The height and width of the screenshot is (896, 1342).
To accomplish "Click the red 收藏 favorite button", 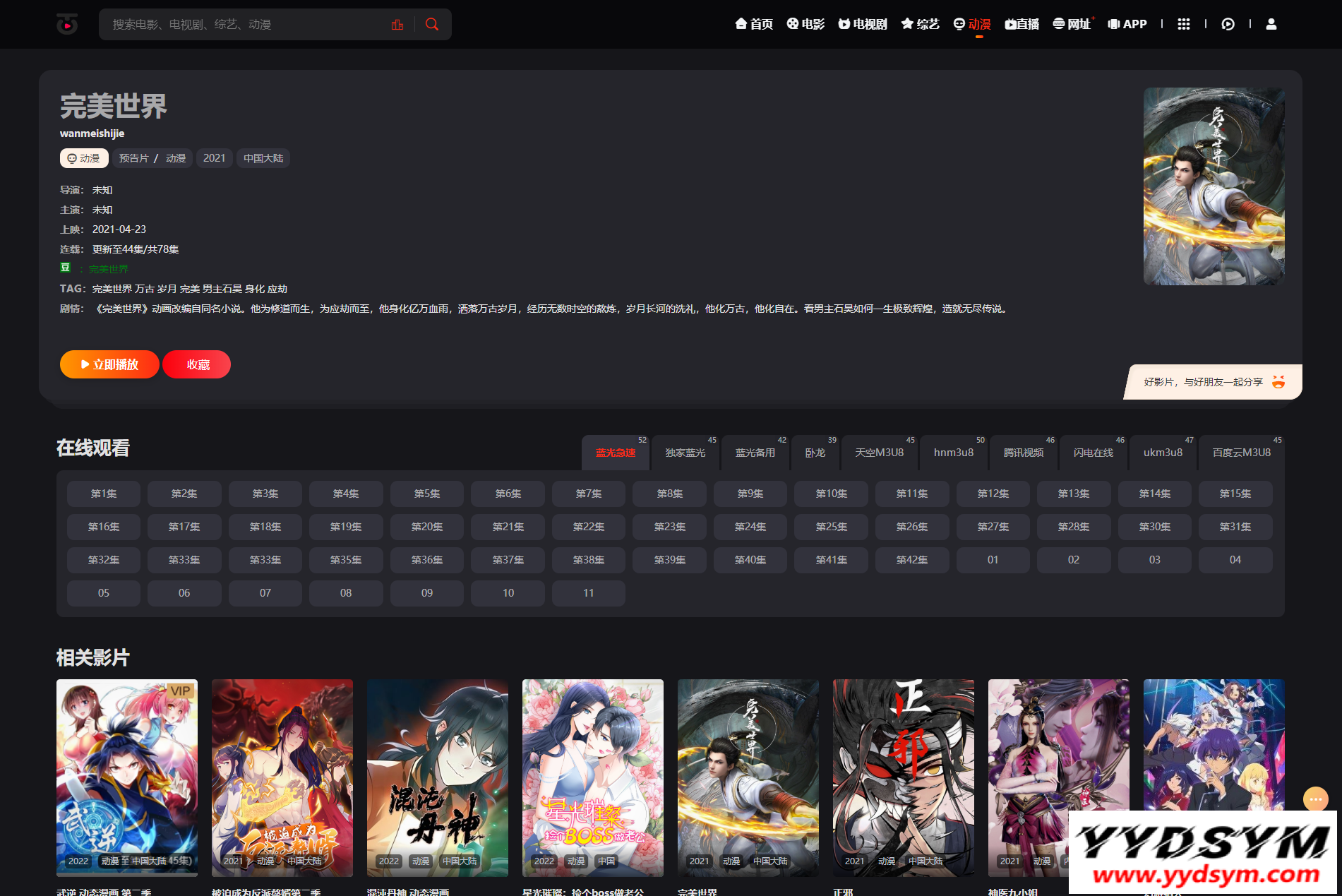I will 198,364.
